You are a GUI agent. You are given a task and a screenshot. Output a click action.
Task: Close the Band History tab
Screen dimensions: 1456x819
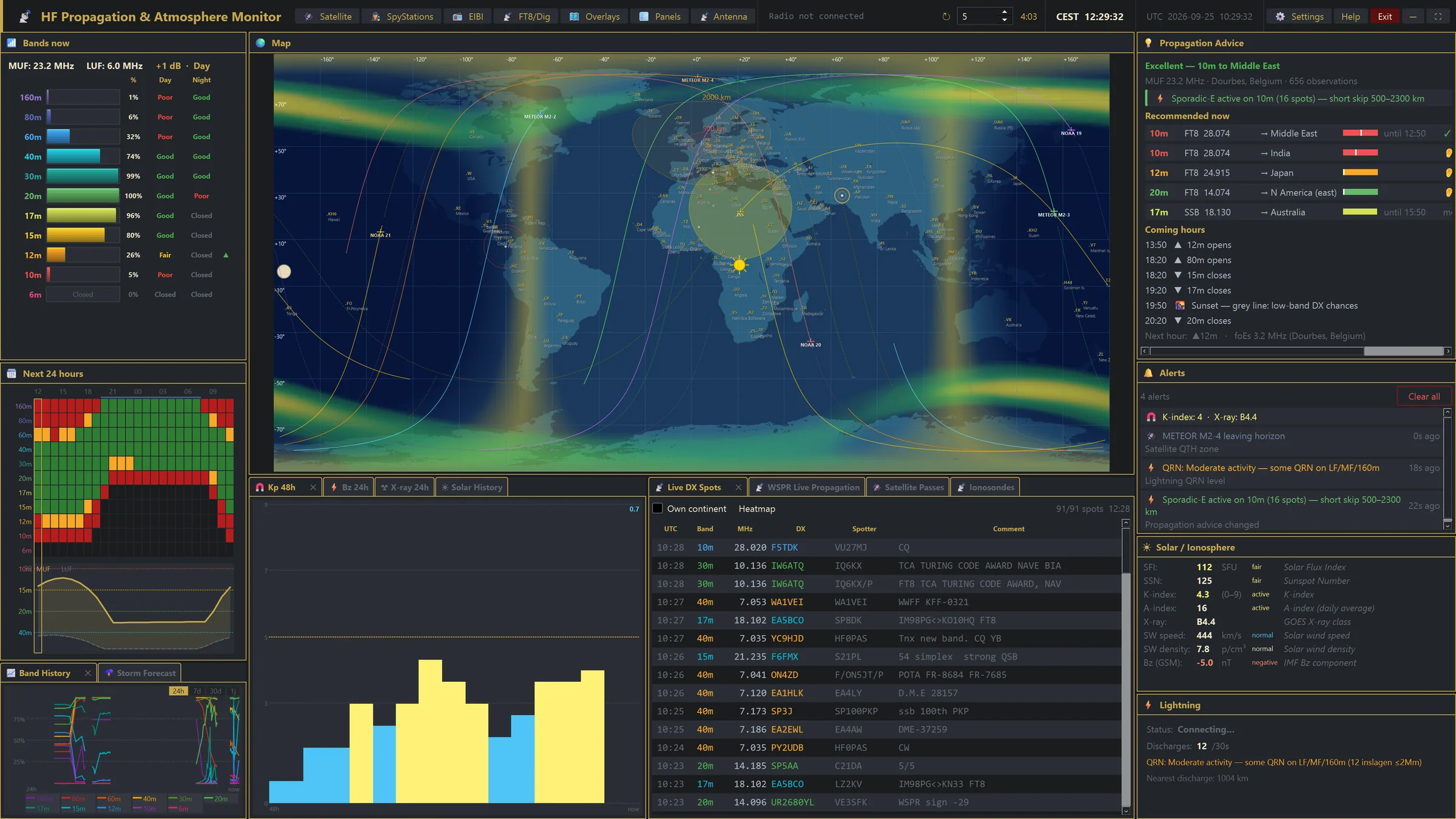click(87, 673)
